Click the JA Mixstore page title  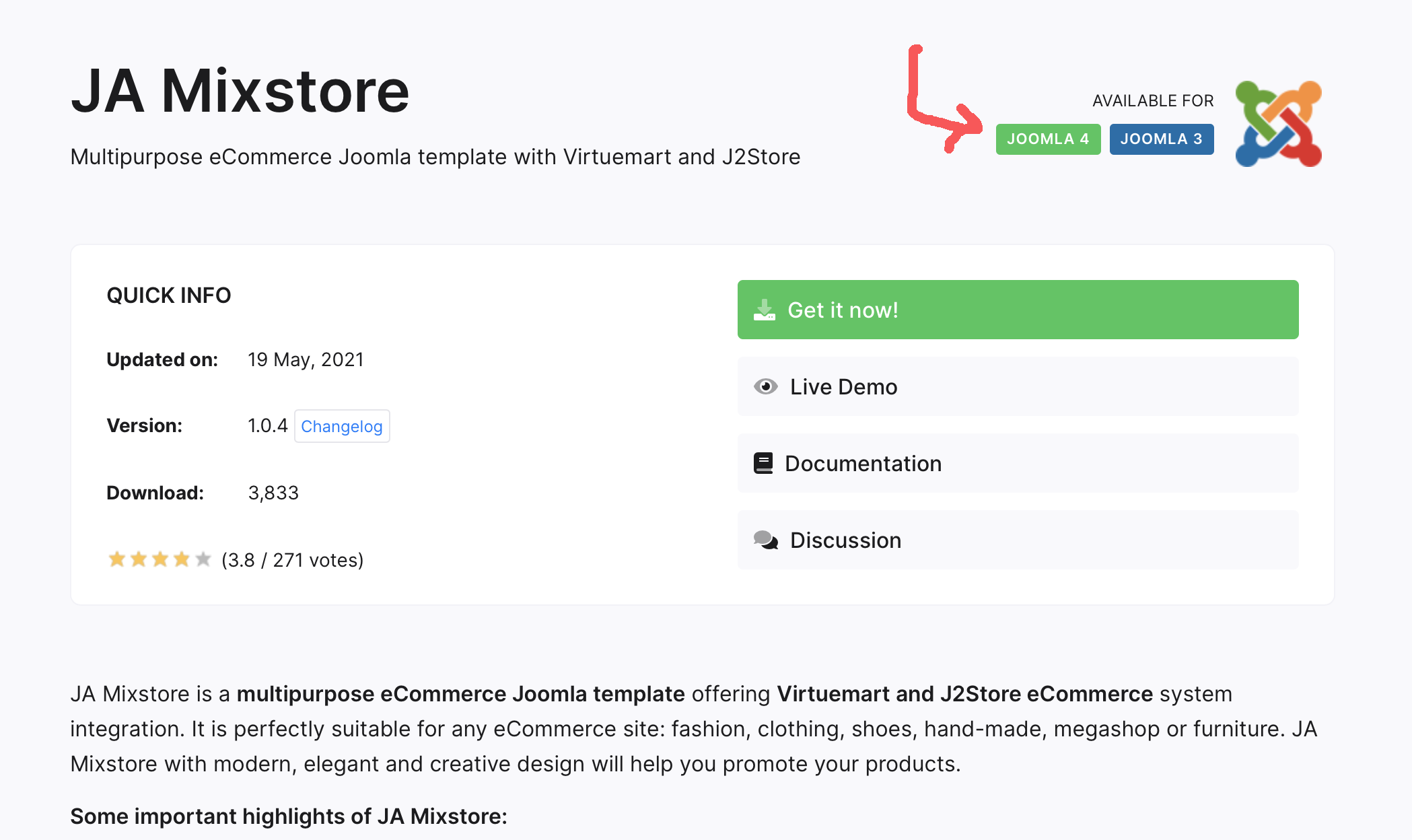pyautogui.click(x=240, y=91)
